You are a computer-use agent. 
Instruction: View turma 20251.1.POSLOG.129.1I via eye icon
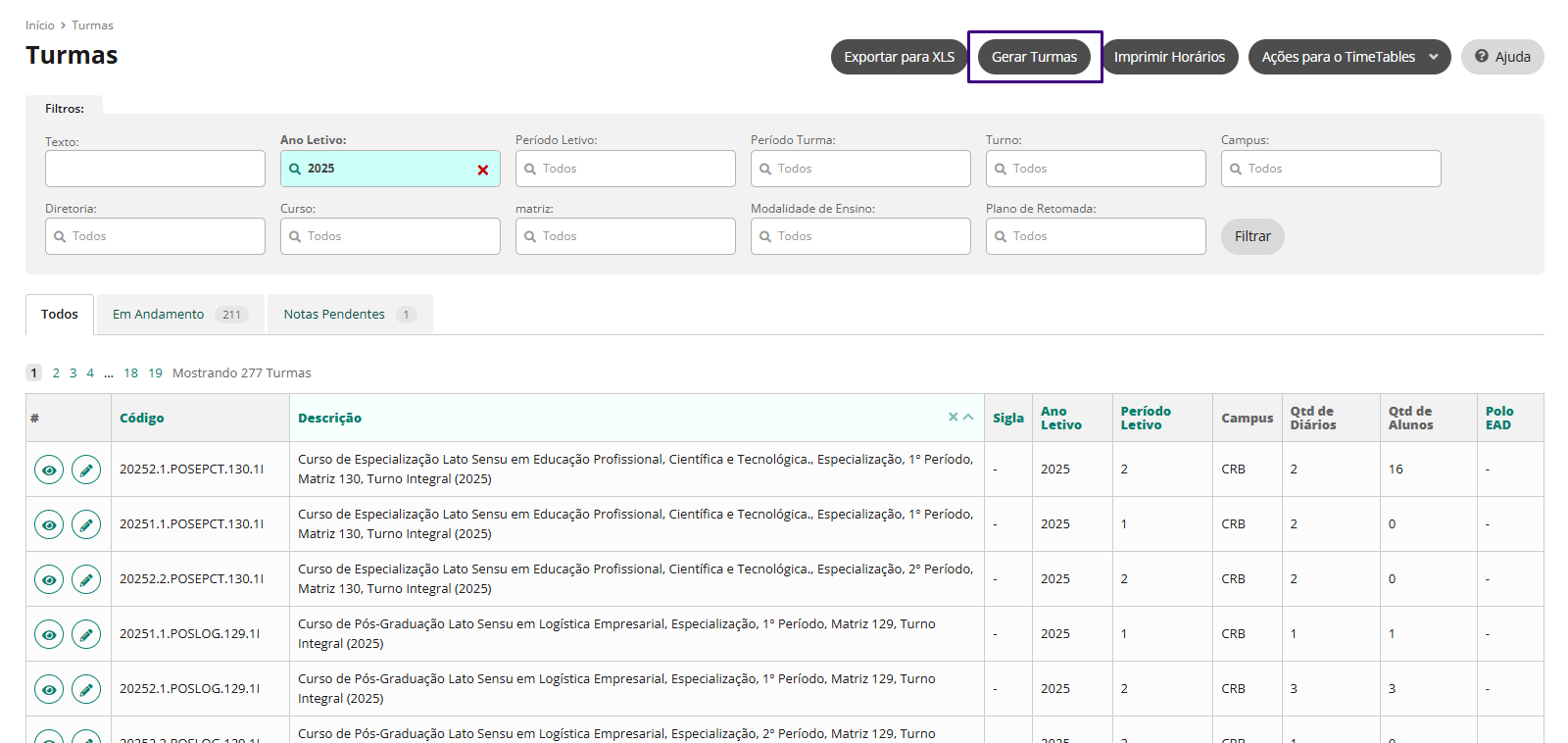[49, 634]
